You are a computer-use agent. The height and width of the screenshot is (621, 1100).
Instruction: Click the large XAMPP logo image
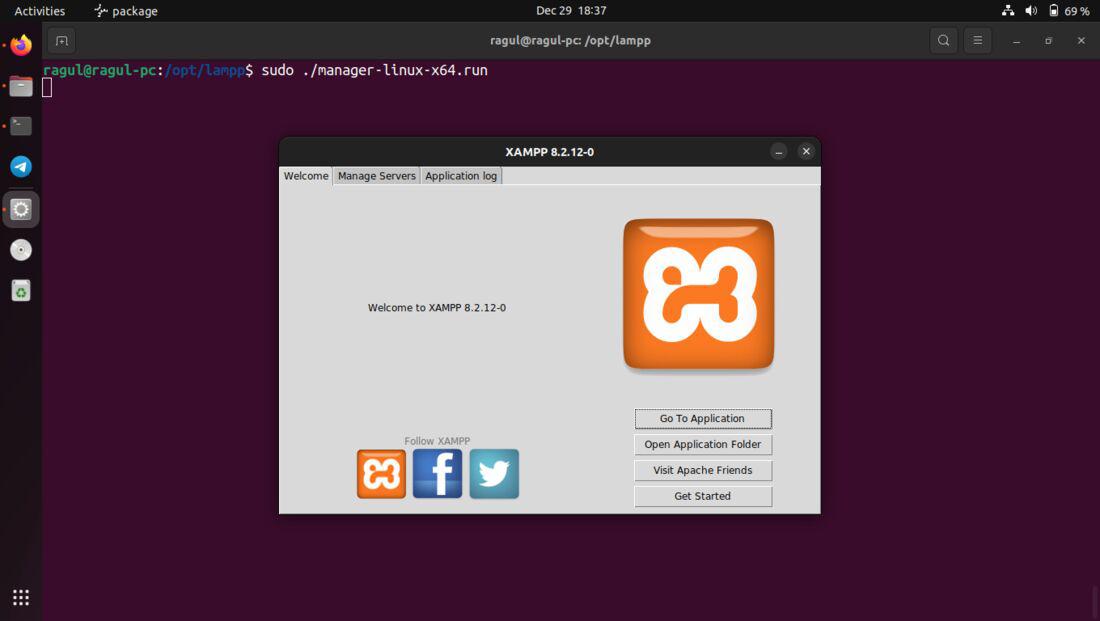pos(699,293)
